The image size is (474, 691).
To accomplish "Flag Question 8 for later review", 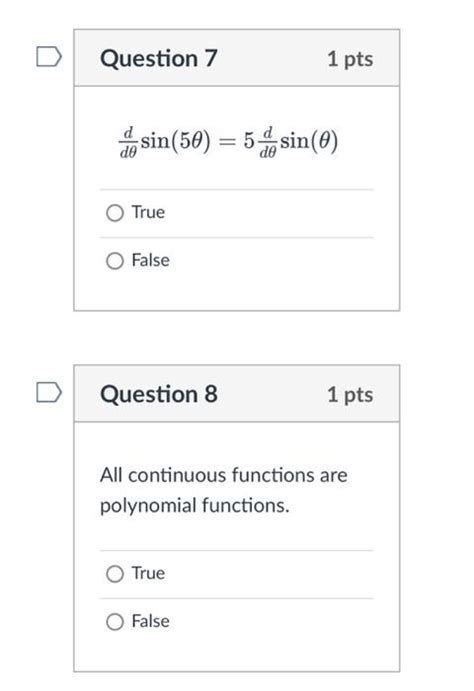I will point(49,392).
